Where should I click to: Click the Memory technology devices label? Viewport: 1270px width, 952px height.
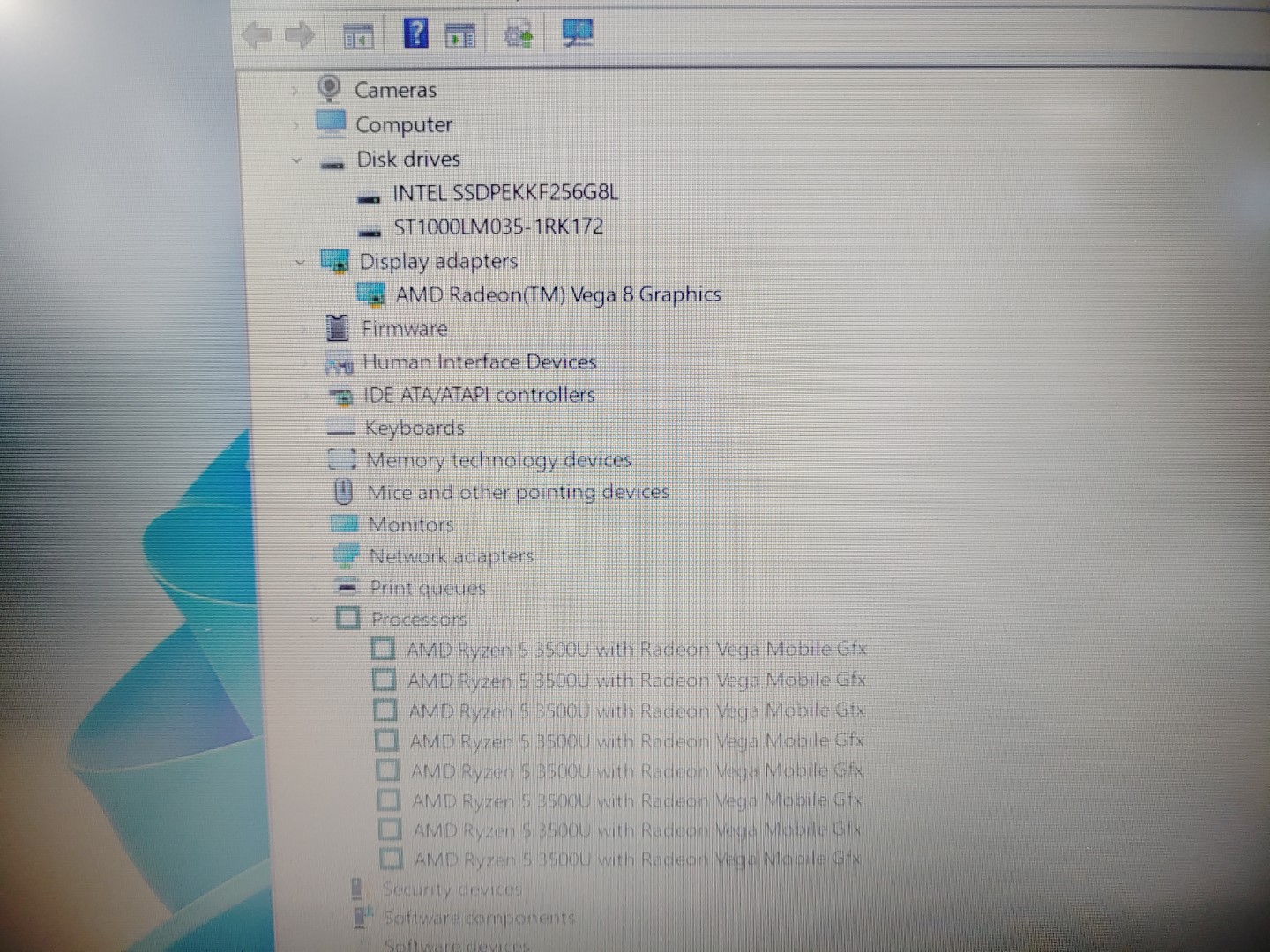click(x=498, y=460)
